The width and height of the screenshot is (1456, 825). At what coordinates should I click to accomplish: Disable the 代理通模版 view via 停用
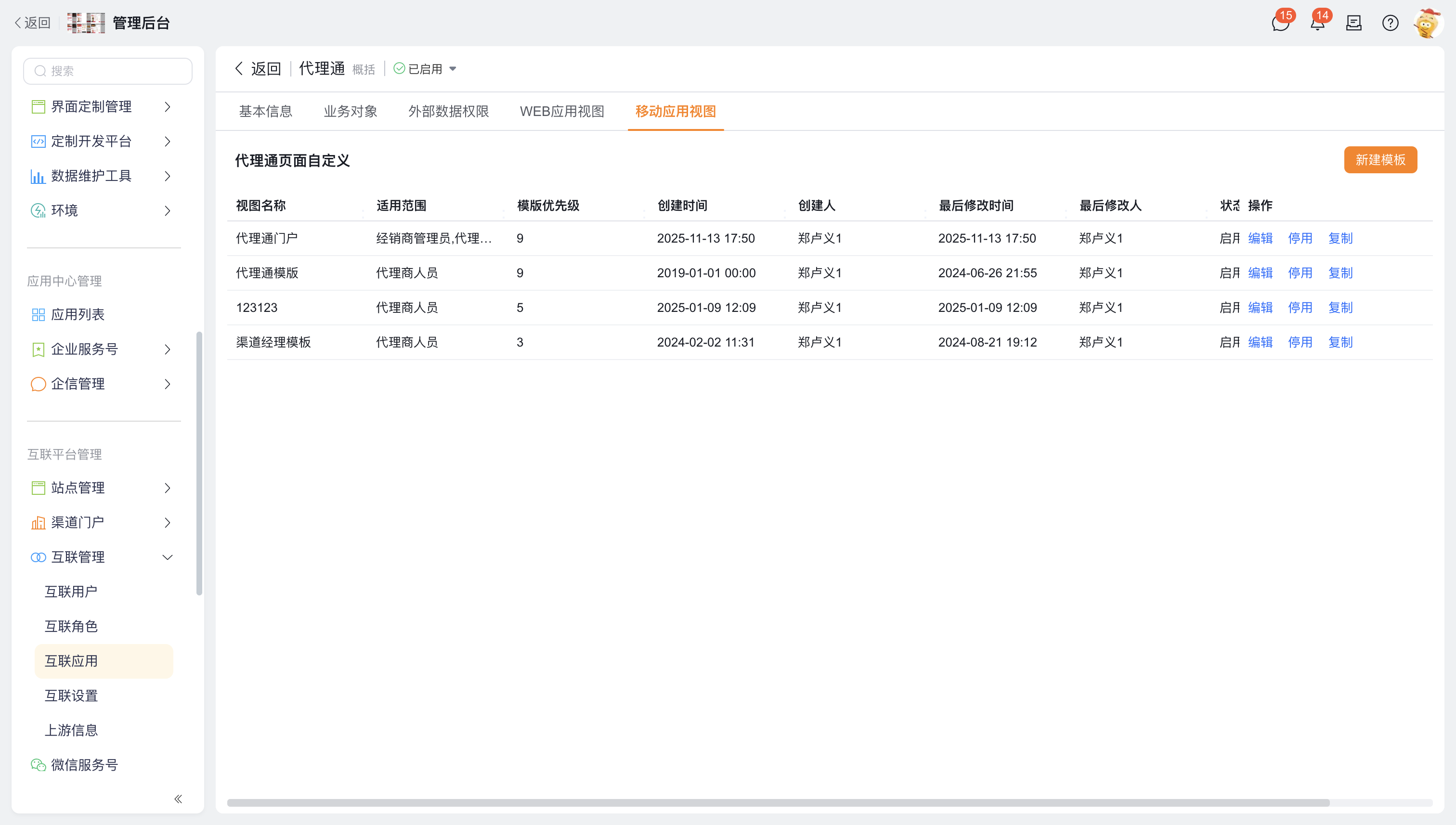pyautogui.click(x=1300, y=272)
